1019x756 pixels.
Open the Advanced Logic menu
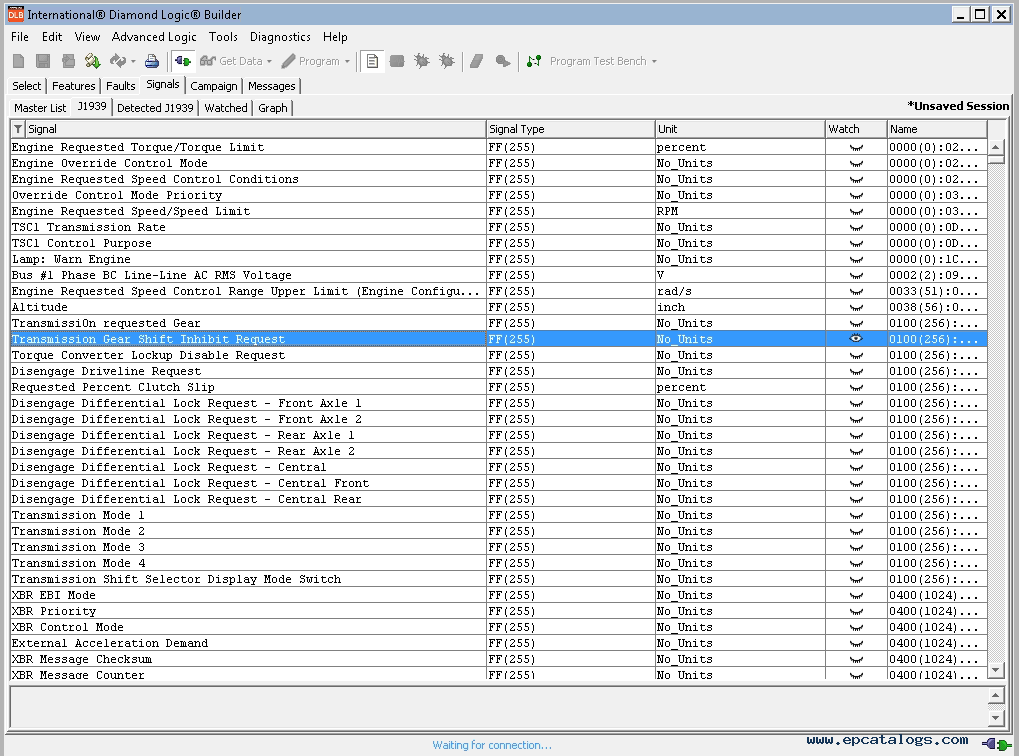click(x=154, y=37)
